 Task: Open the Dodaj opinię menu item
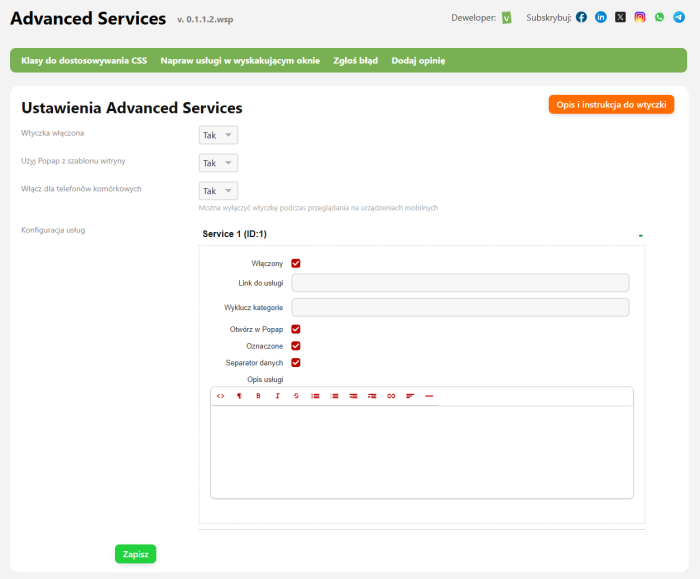click(418, 61)
